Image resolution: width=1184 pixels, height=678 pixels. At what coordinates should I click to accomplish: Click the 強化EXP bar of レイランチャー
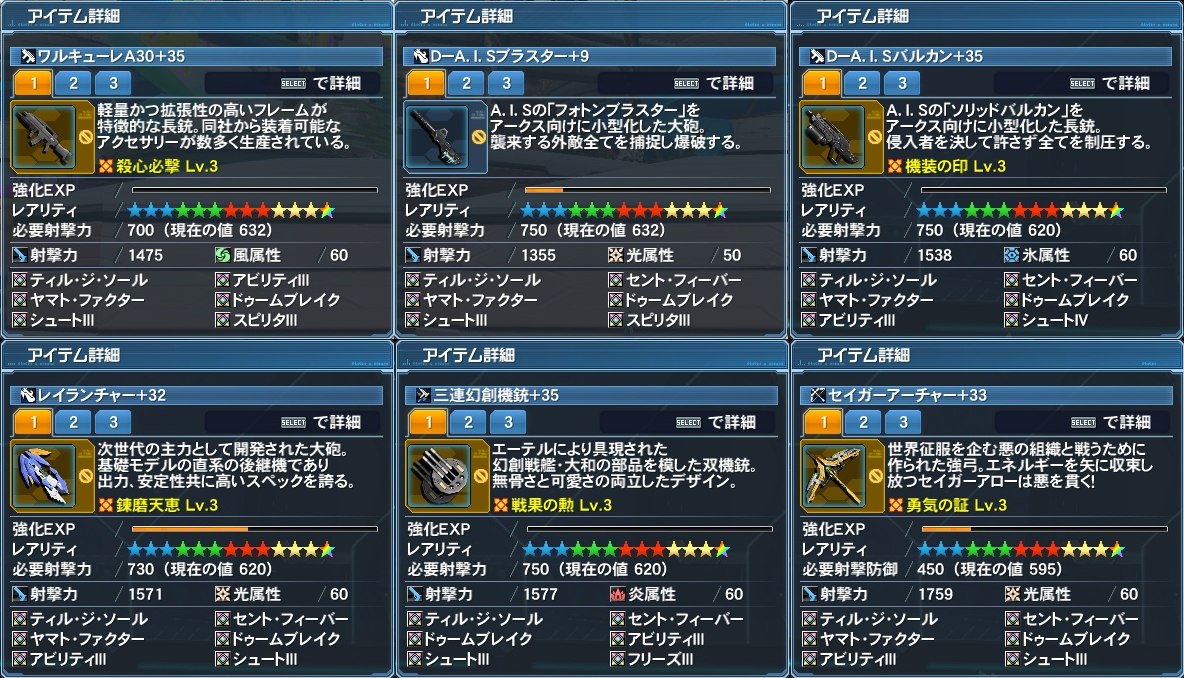point(254,529)
